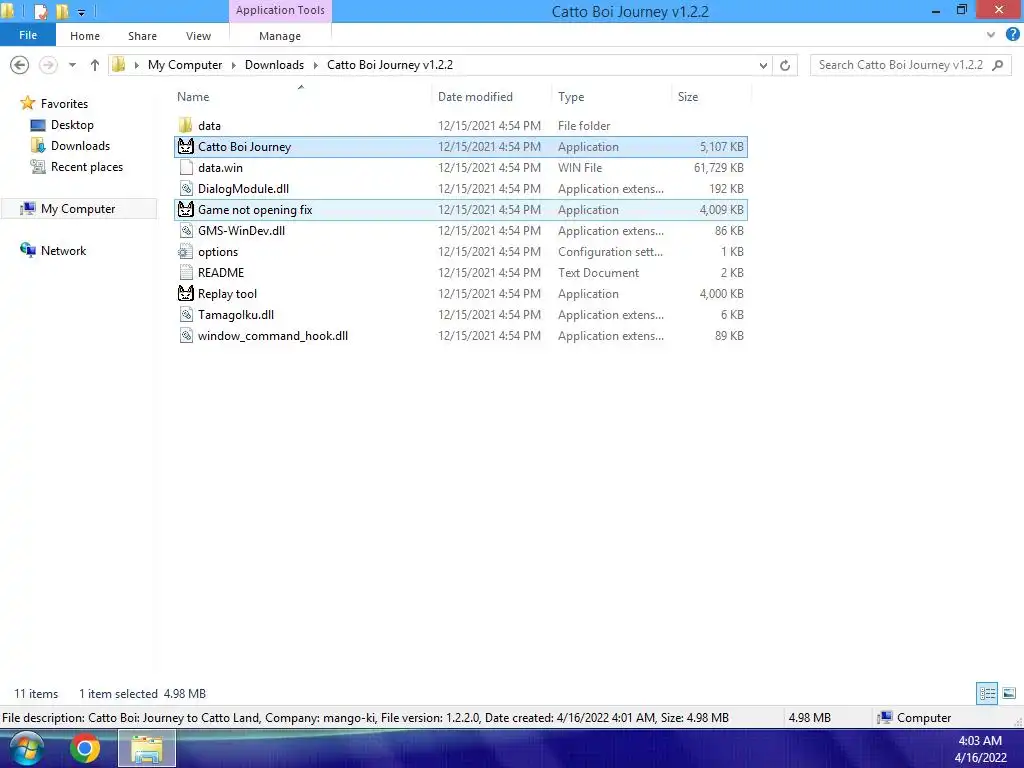Open the Share ribbon tab
This screenshot has width=1024, height=768.
[x=142, y=36]
